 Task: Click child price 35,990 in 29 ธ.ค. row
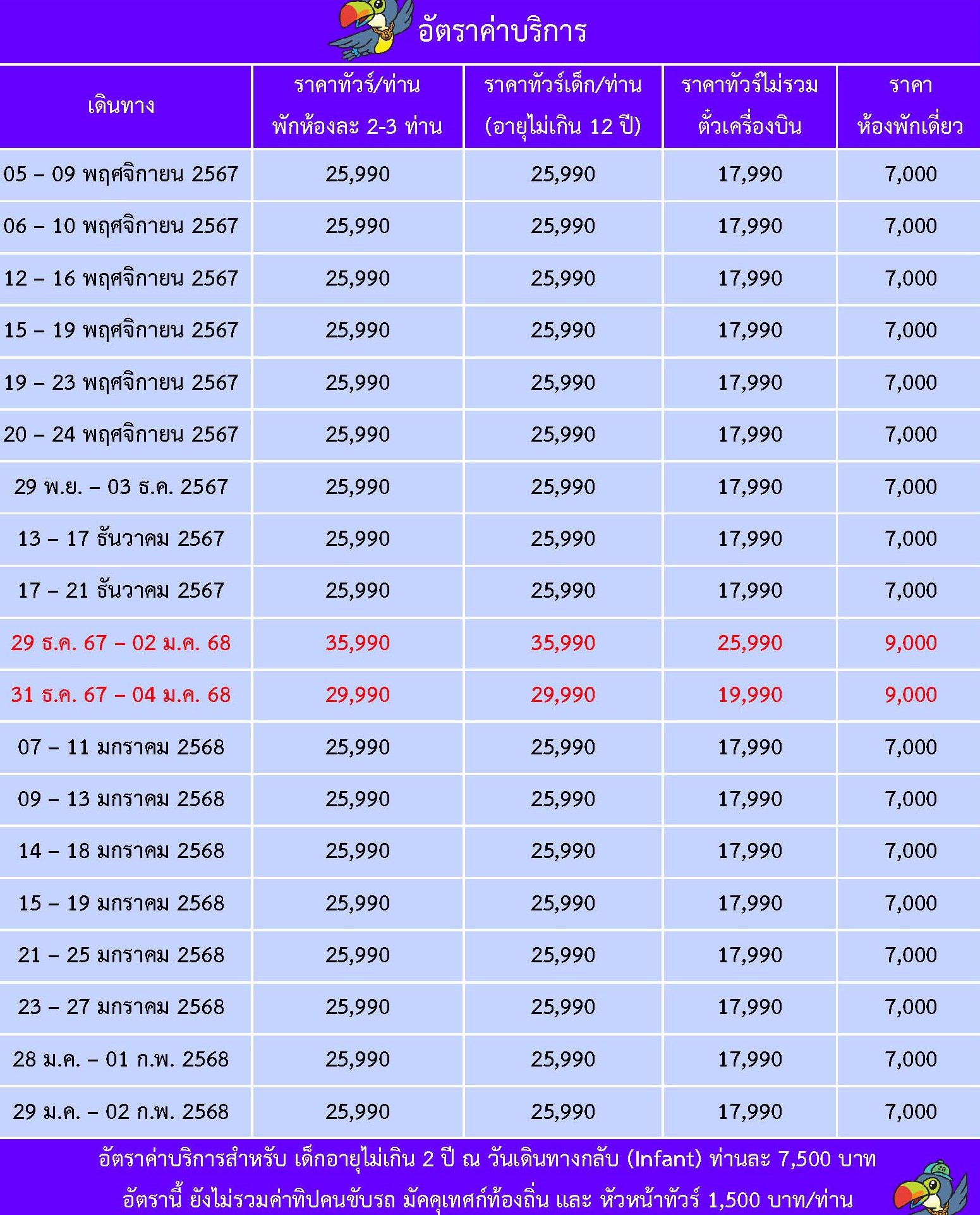pyautogui.click(x=563, y=643)
